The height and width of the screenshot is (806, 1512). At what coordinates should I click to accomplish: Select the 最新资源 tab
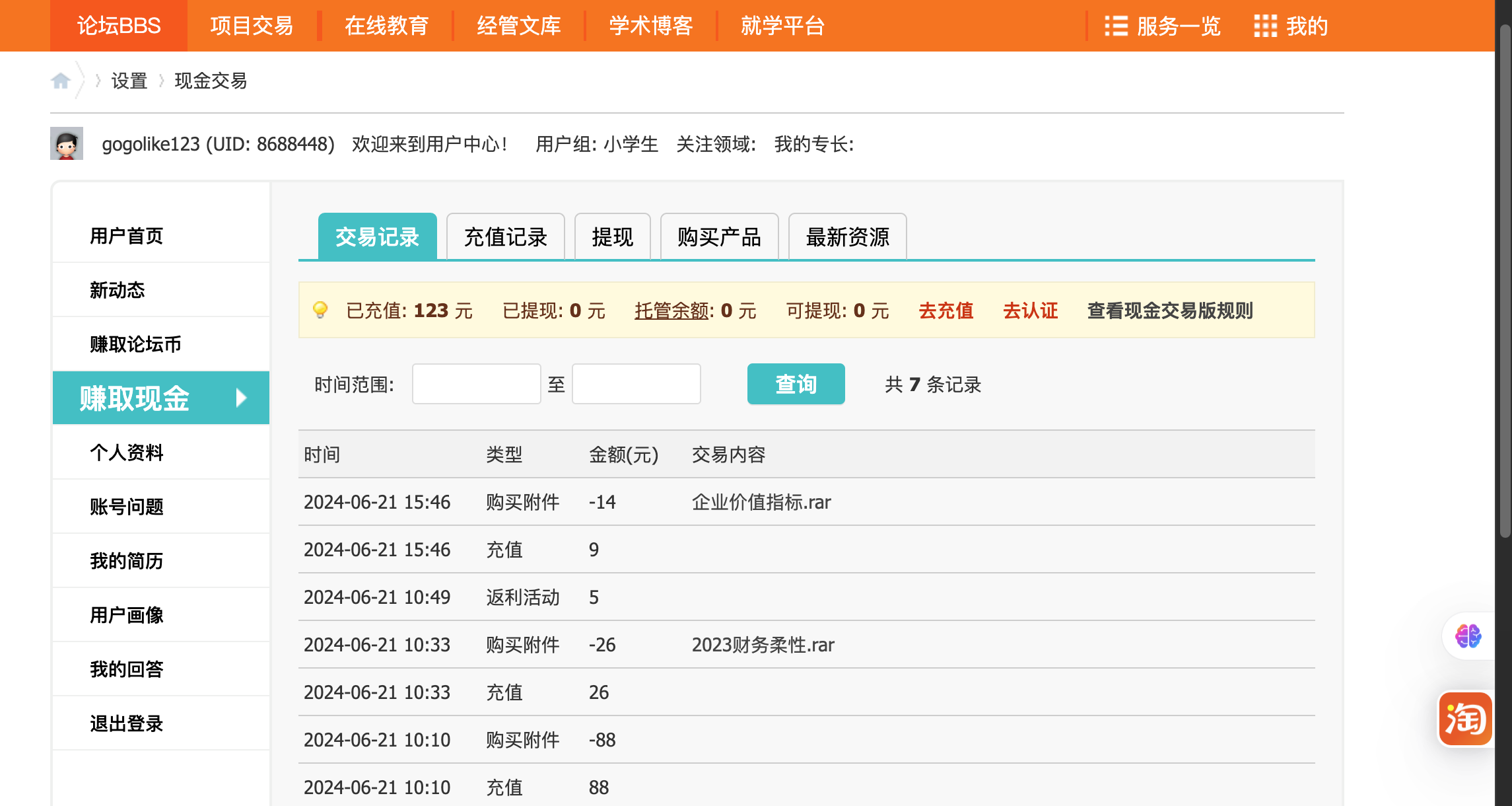[x=847, y=237]
